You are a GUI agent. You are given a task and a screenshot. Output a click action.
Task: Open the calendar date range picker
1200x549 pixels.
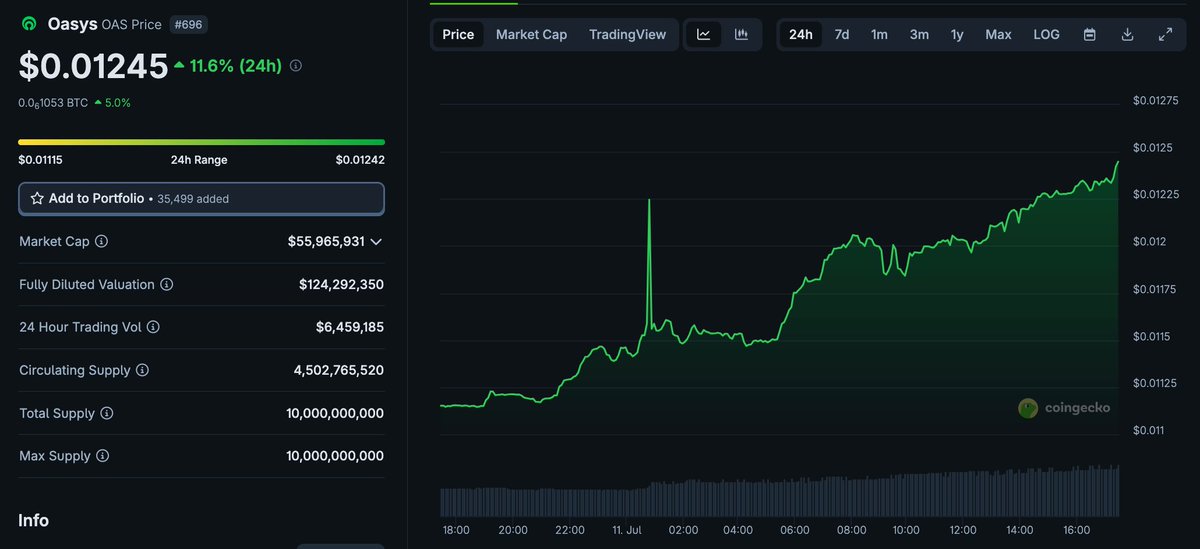[1090, 34]
